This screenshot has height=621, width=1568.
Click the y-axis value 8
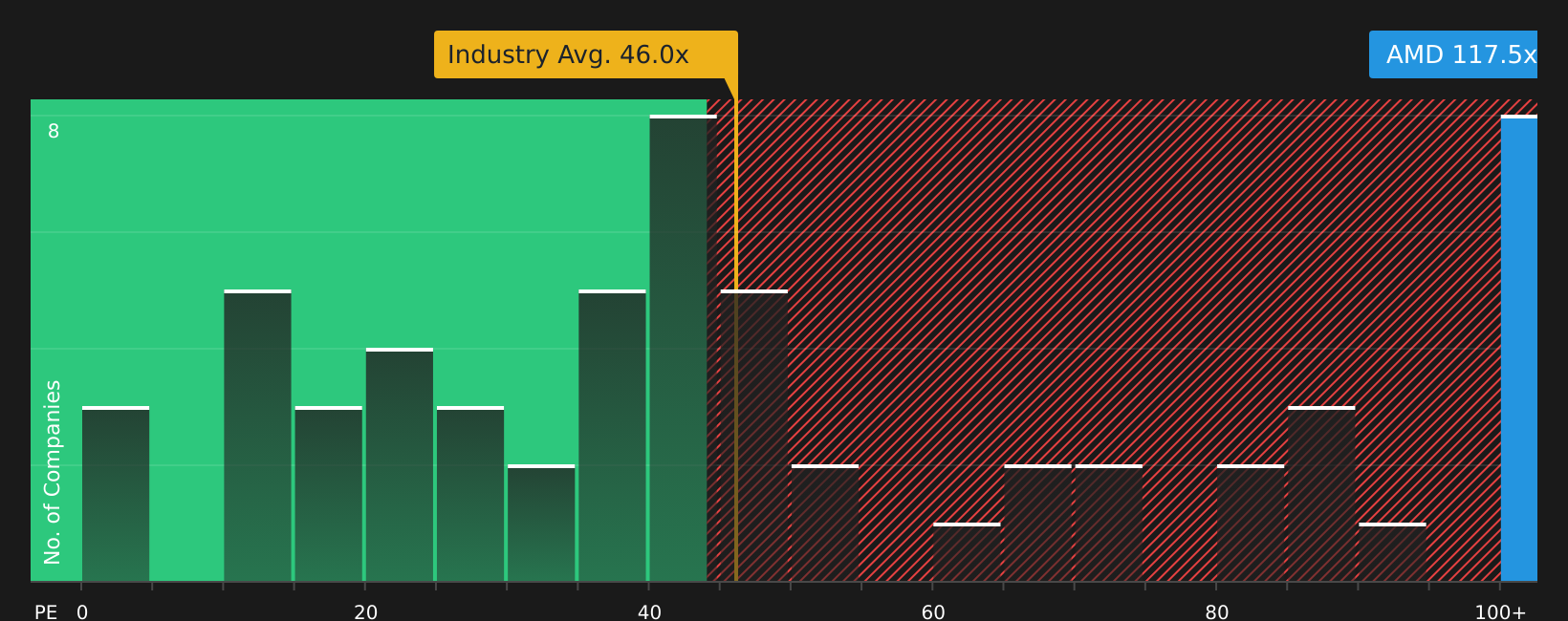pyautogui.click(x=54, y=132)
